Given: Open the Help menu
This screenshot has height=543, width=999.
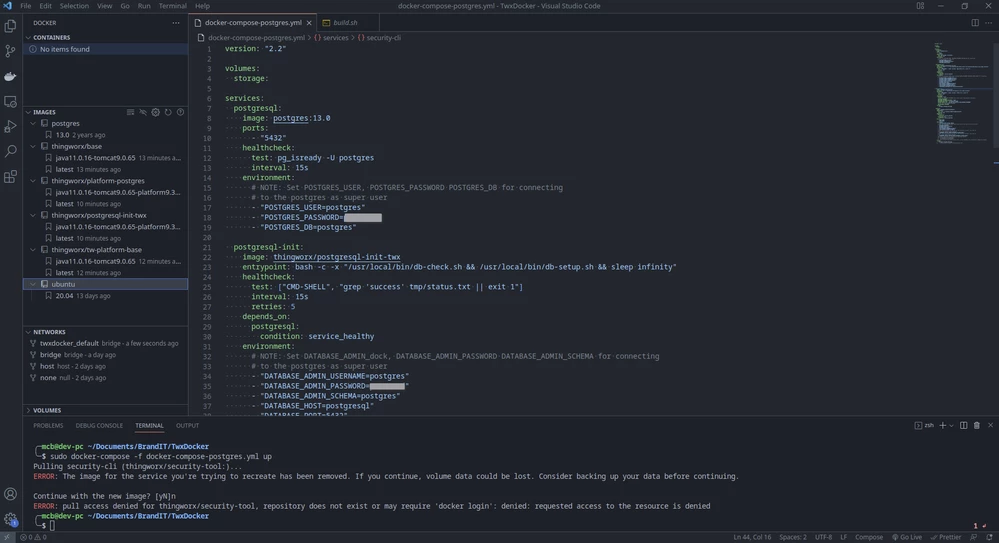Looking at the screenshot, I should point(202,6).
